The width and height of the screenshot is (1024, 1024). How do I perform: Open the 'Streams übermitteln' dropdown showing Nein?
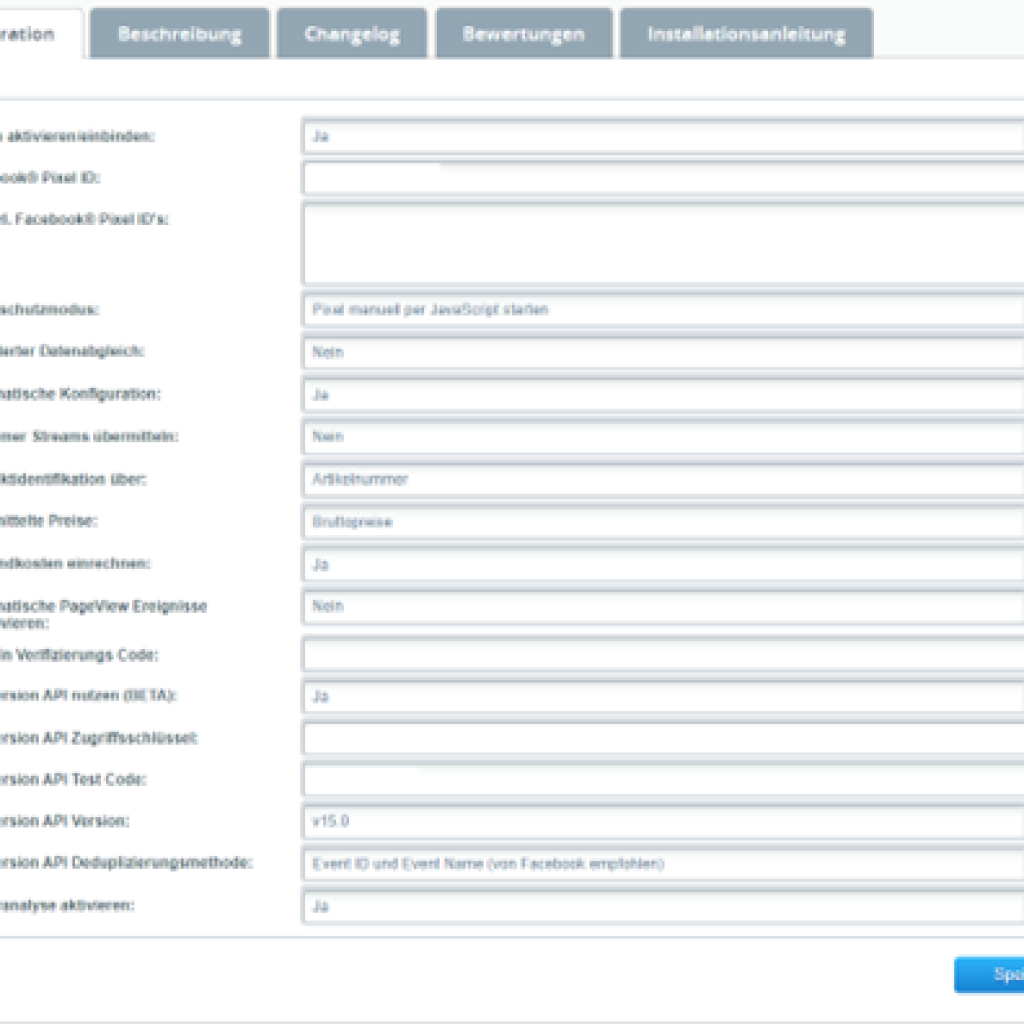[x=663, y=437]
